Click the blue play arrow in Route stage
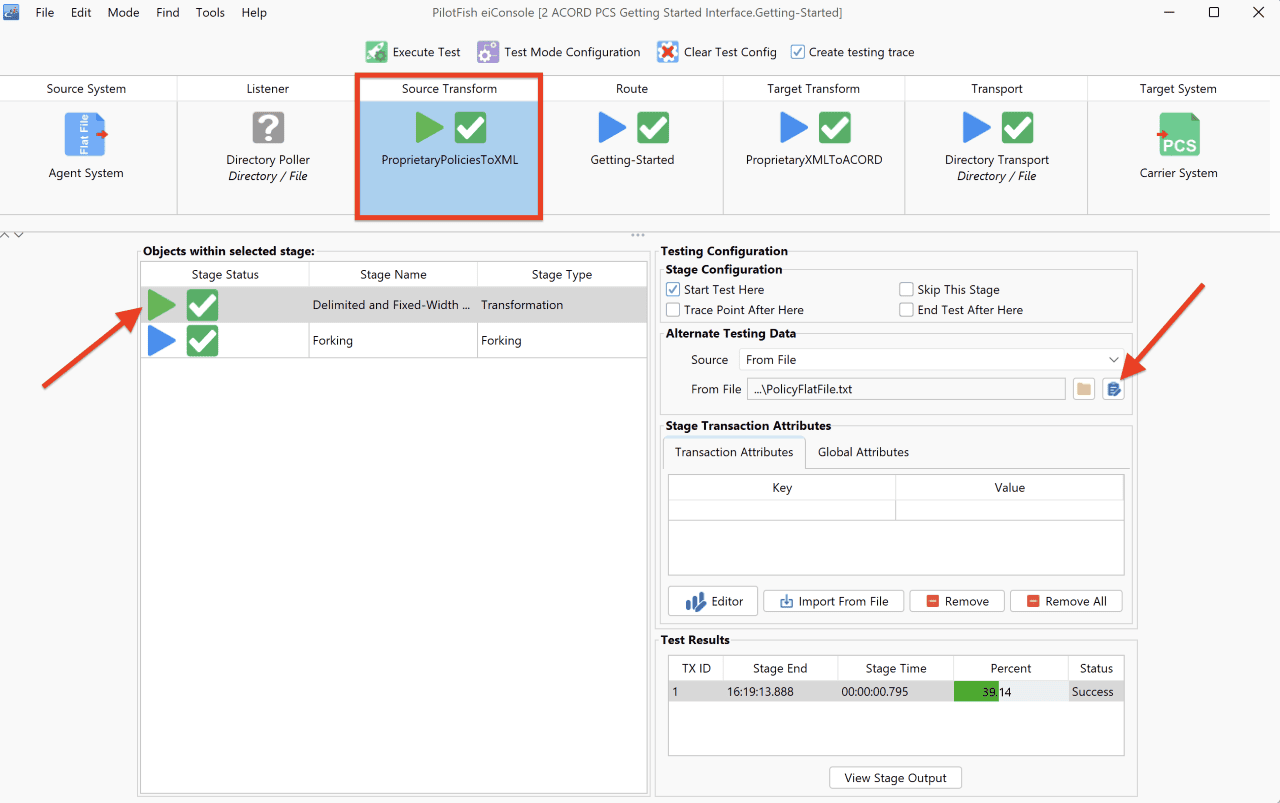1280x803 pixels. [x=612, y=127]
